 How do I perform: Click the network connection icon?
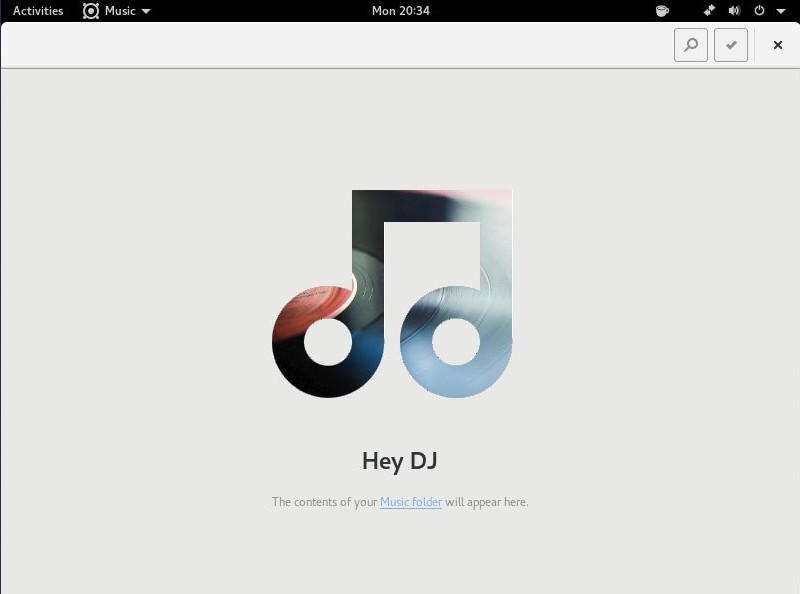coord(710,11)
